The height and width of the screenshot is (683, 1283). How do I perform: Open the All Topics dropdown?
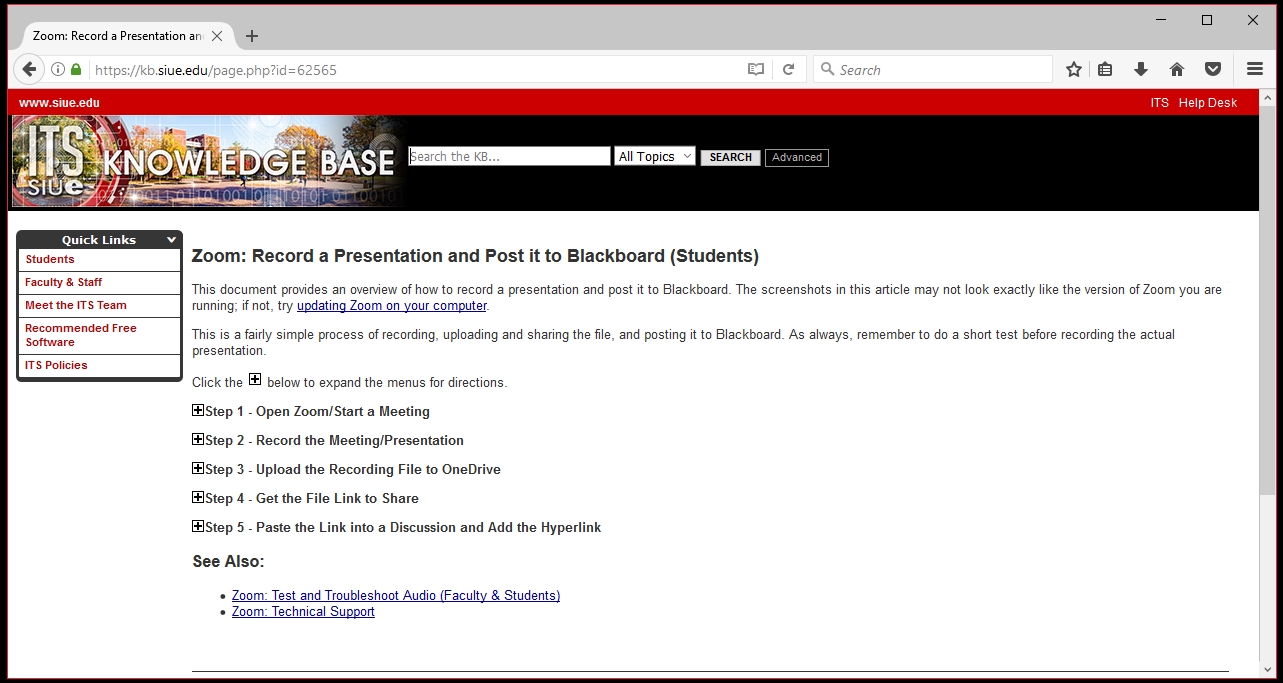654,156
